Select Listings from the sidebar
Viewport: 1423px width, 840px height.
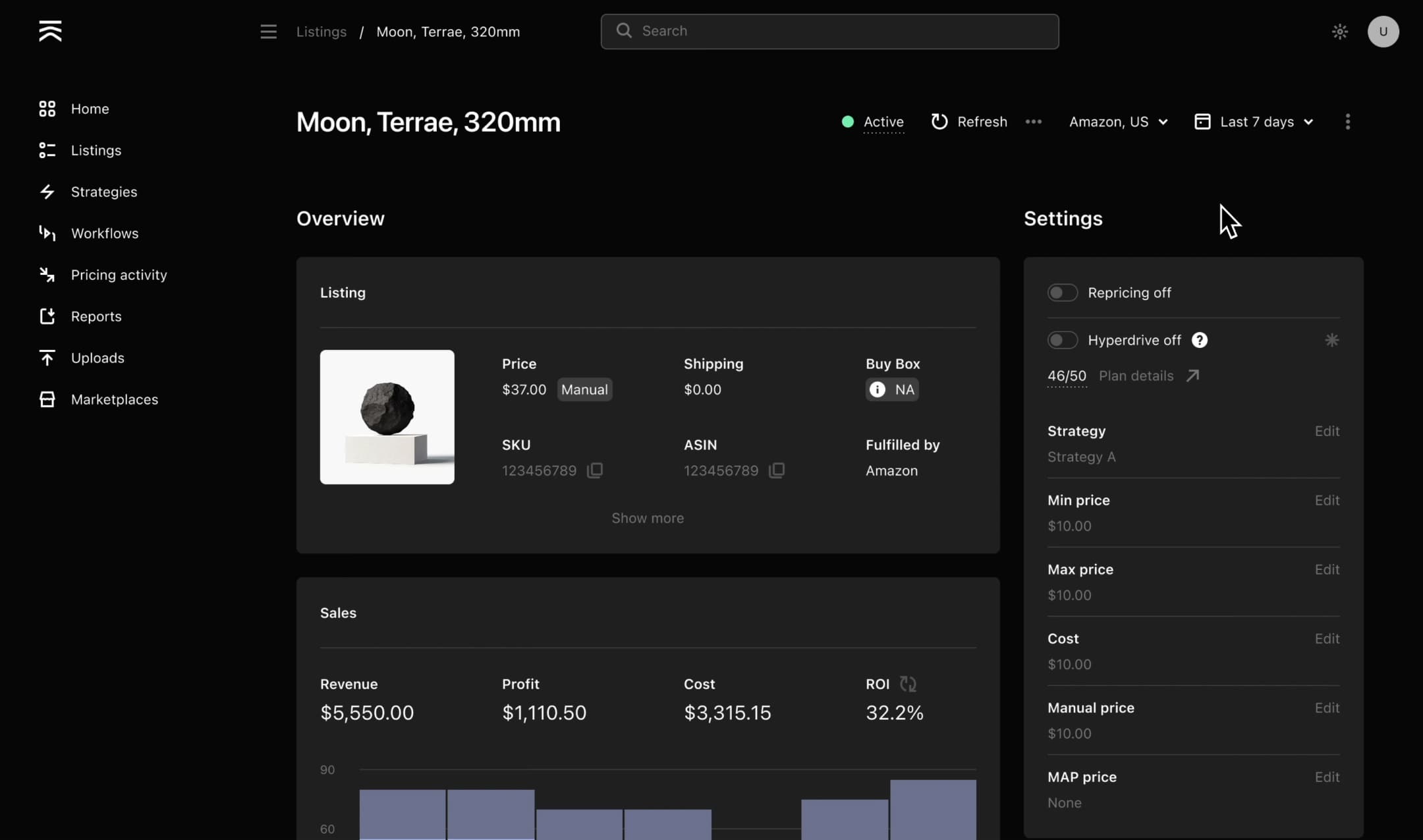[96, 150]
